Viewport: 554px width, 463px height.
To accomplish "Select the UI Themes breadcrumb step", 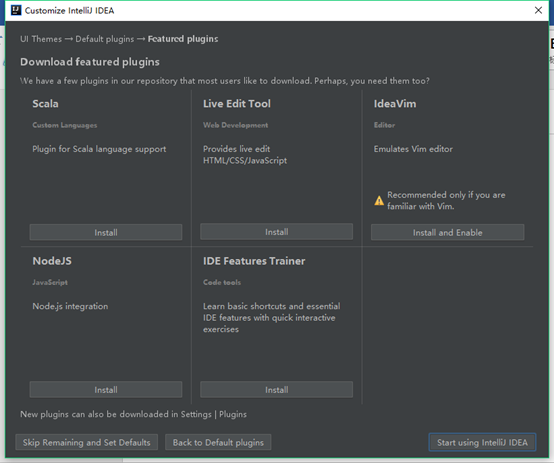I will pyautogui.click(x=41, y=39).
